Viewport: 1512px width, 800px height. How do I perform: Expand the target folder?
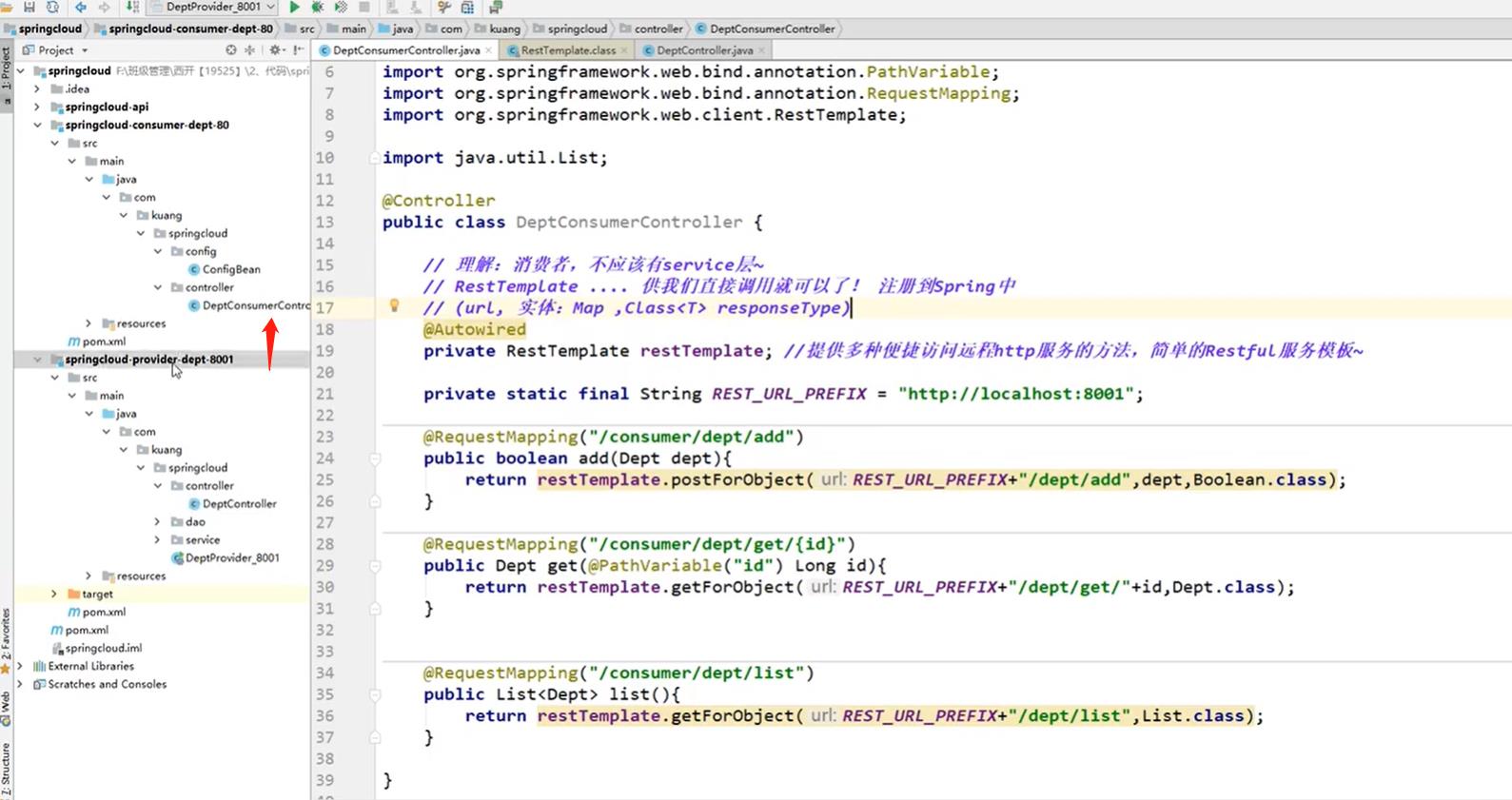coord(54,594)
